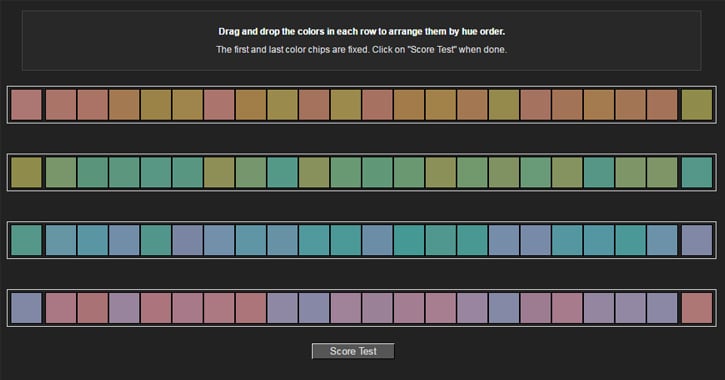Image resolution: width=725 pixels, height=380 pixels.
Task: Select the fixed teal chip ending the second row
Action: (x=697, y=172)
